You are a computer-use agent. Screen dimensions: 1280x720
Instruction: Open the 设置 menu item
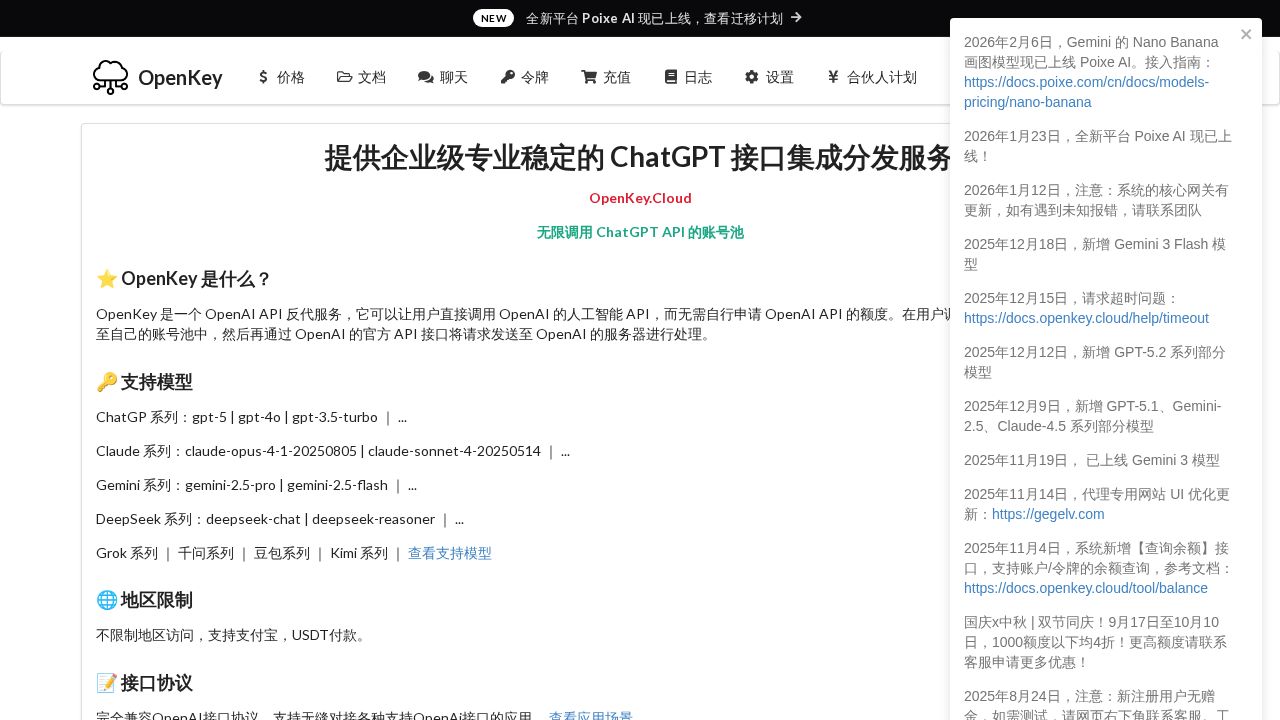click(x=769, y=77)
